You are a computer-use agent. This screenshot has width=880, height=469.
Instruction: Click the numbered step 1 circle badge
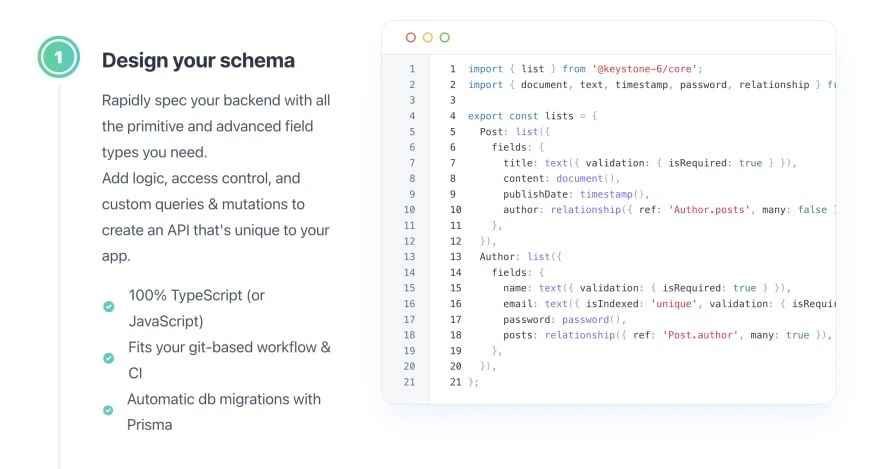59,58
